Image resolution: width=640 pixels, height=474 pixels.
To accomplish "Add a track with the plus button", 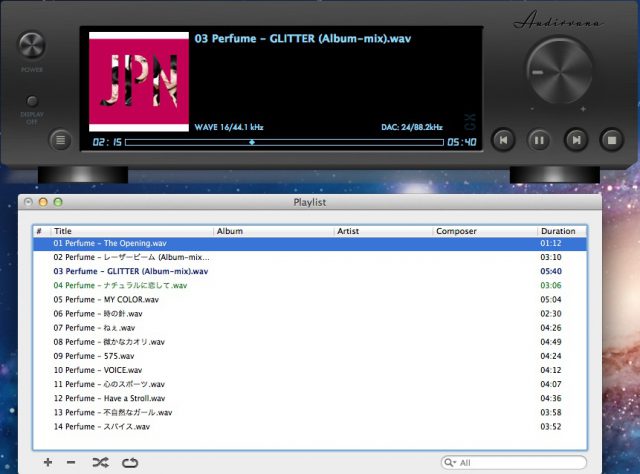I will (x=48, y=462).
